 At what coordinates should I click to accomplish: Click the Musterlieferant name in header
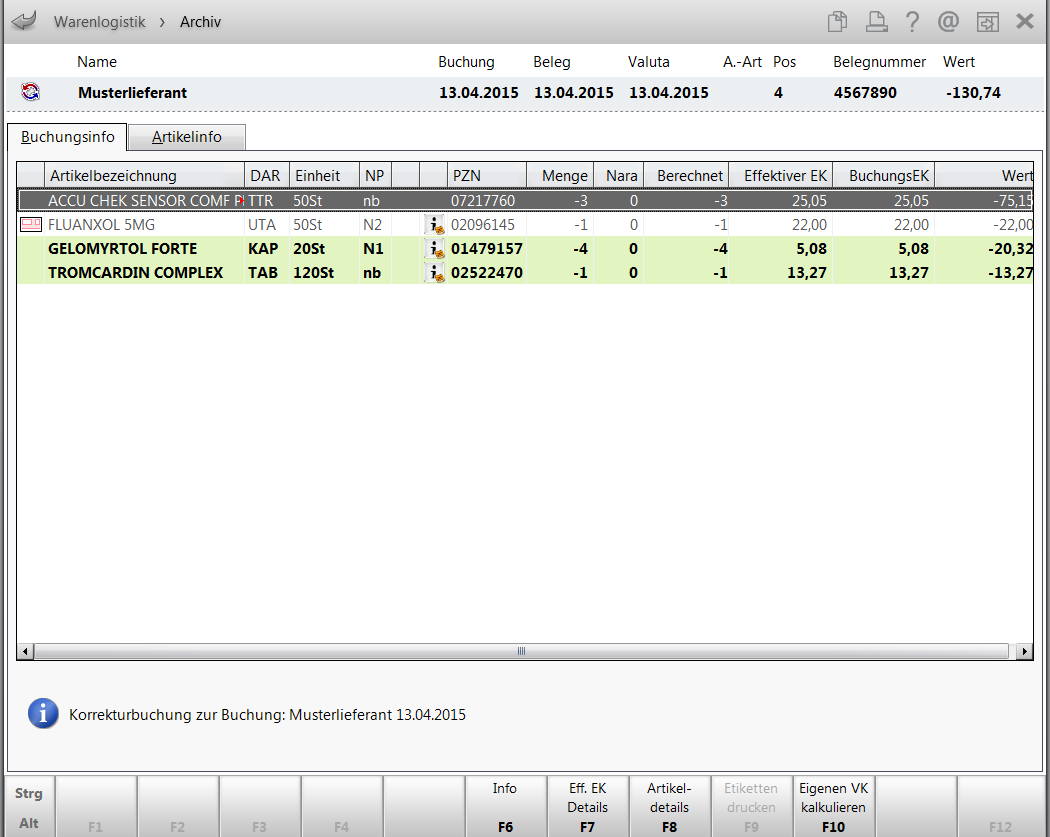pos(132,92)
